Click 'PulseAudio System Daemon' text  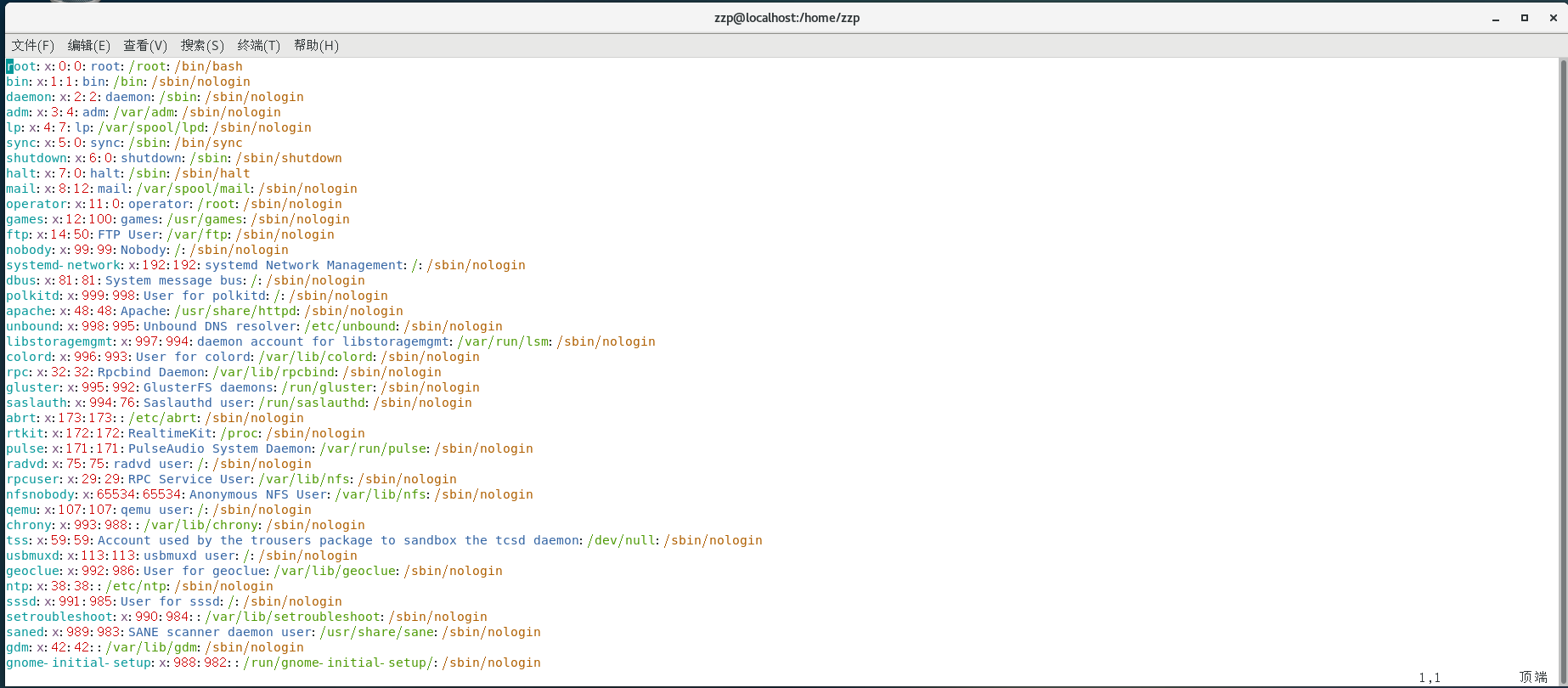220,448
